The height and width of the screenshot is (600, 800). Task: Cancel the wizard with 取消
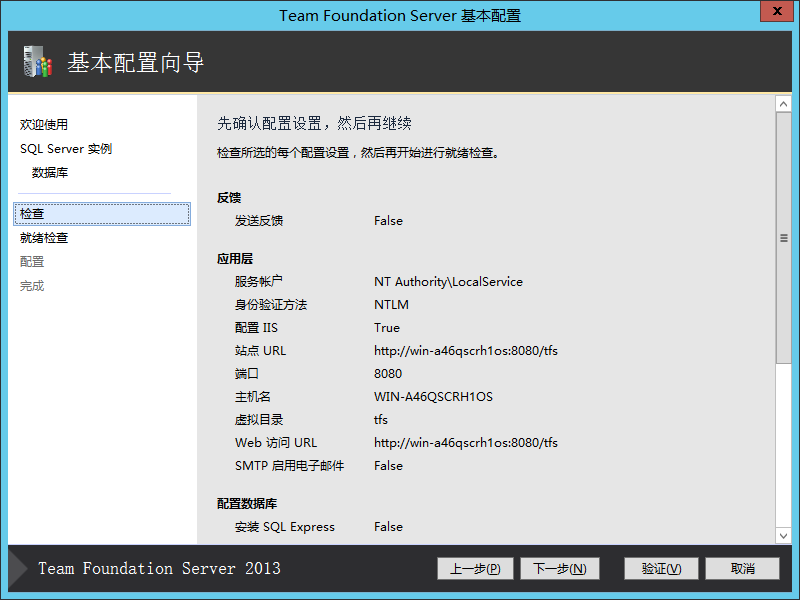pos(742,568)
